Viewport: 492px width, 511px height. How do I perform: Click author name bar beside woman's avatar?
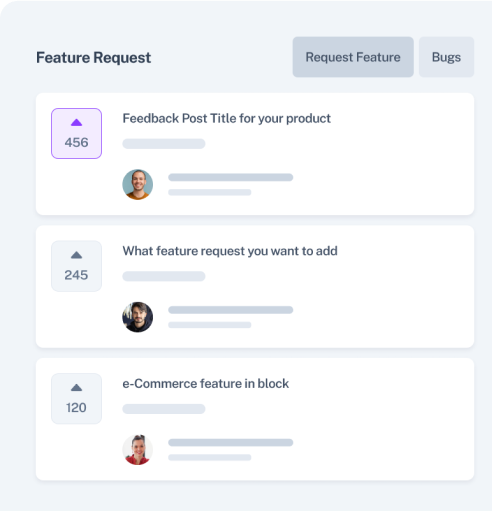click(x=231, y=443)
